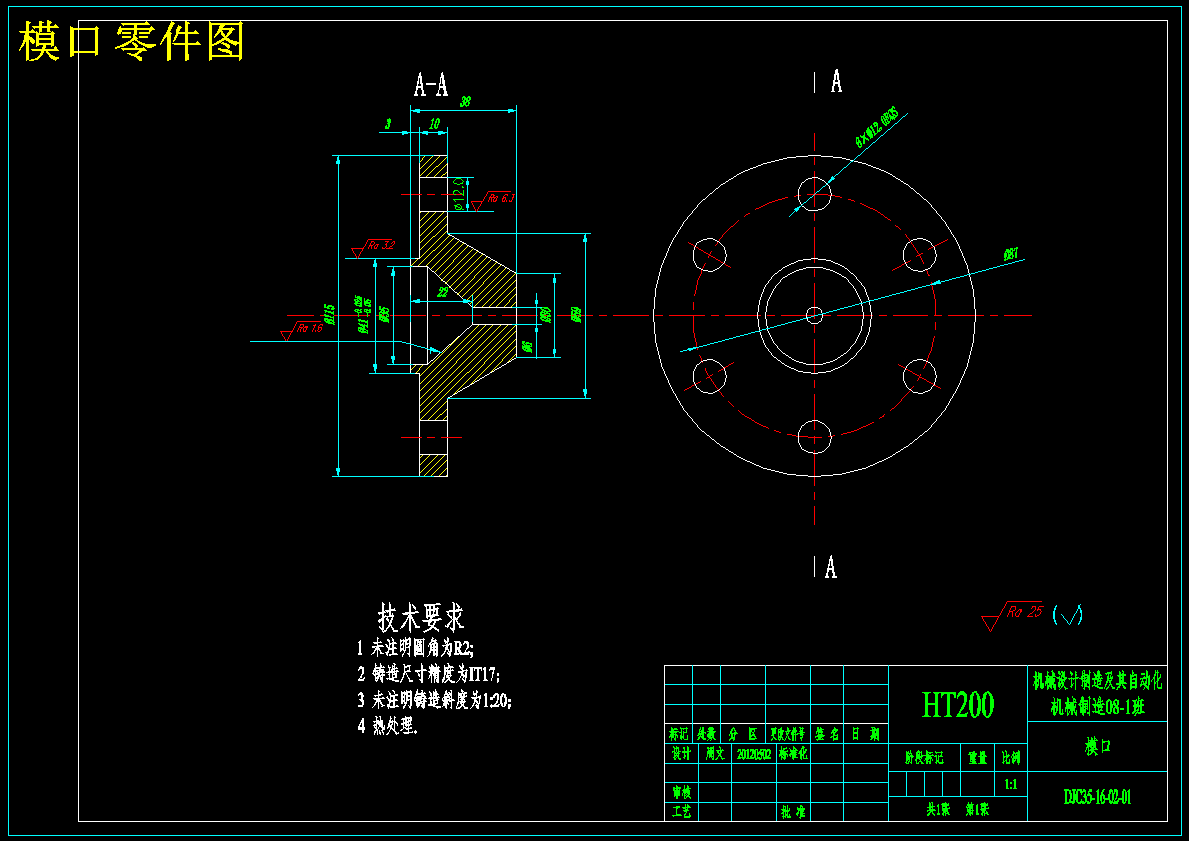The image size is (1189, 841).
Task: Select the "比例" header cell
Action: [1011, 758]
